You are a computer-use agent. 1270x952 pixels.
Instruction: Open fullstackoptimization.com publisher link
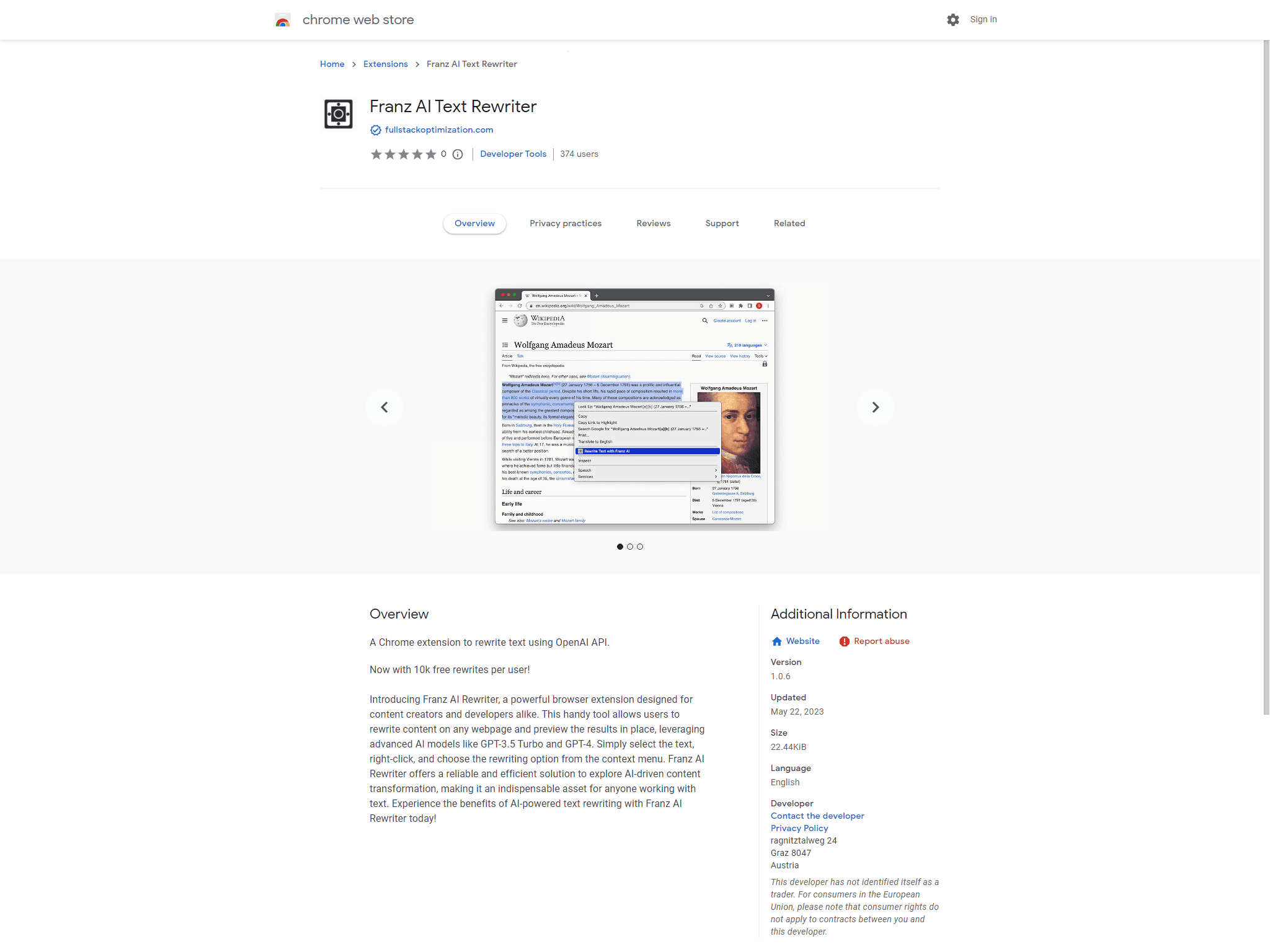(439, 130)
